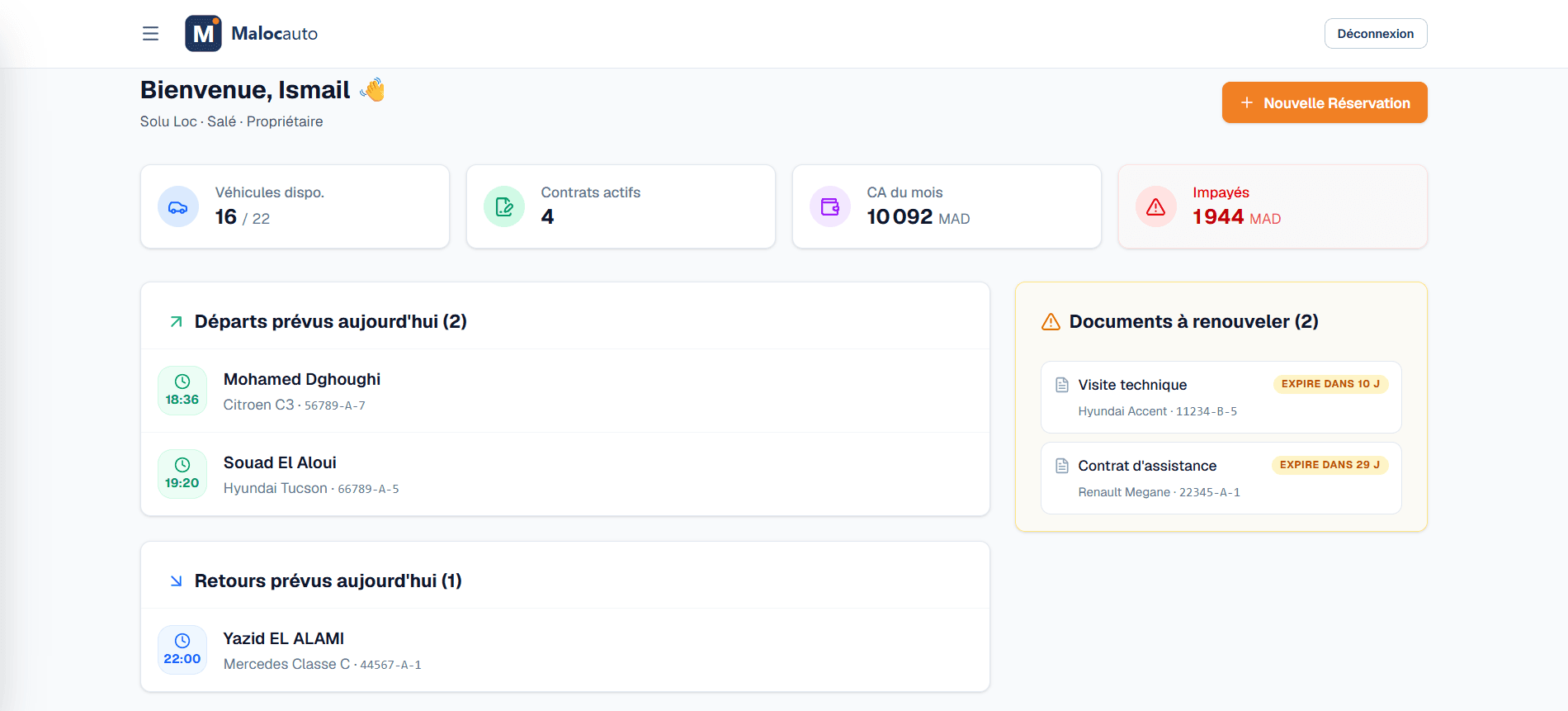Screen dimensions: 1568x711
Task: Click the document icon beside Contrat d'assistance
Action: pos(1062,466)
